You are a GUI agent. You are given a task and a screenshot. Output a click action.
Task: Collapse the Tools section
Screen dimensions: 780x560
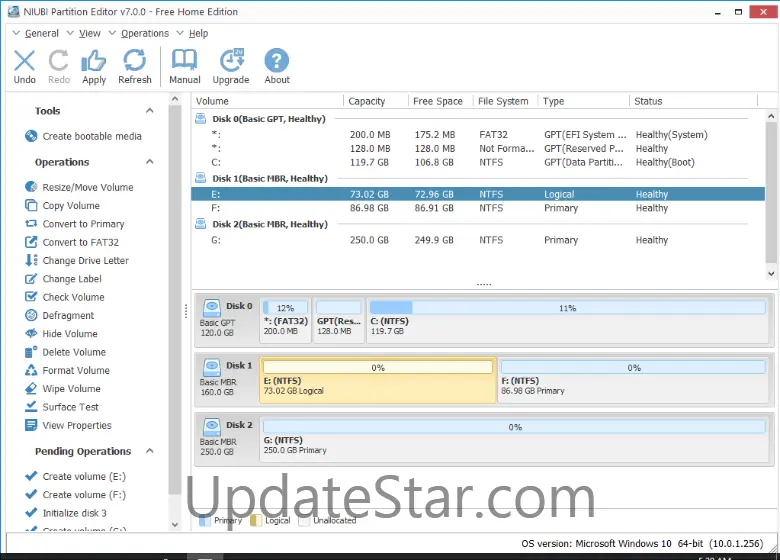click(149, 110)
